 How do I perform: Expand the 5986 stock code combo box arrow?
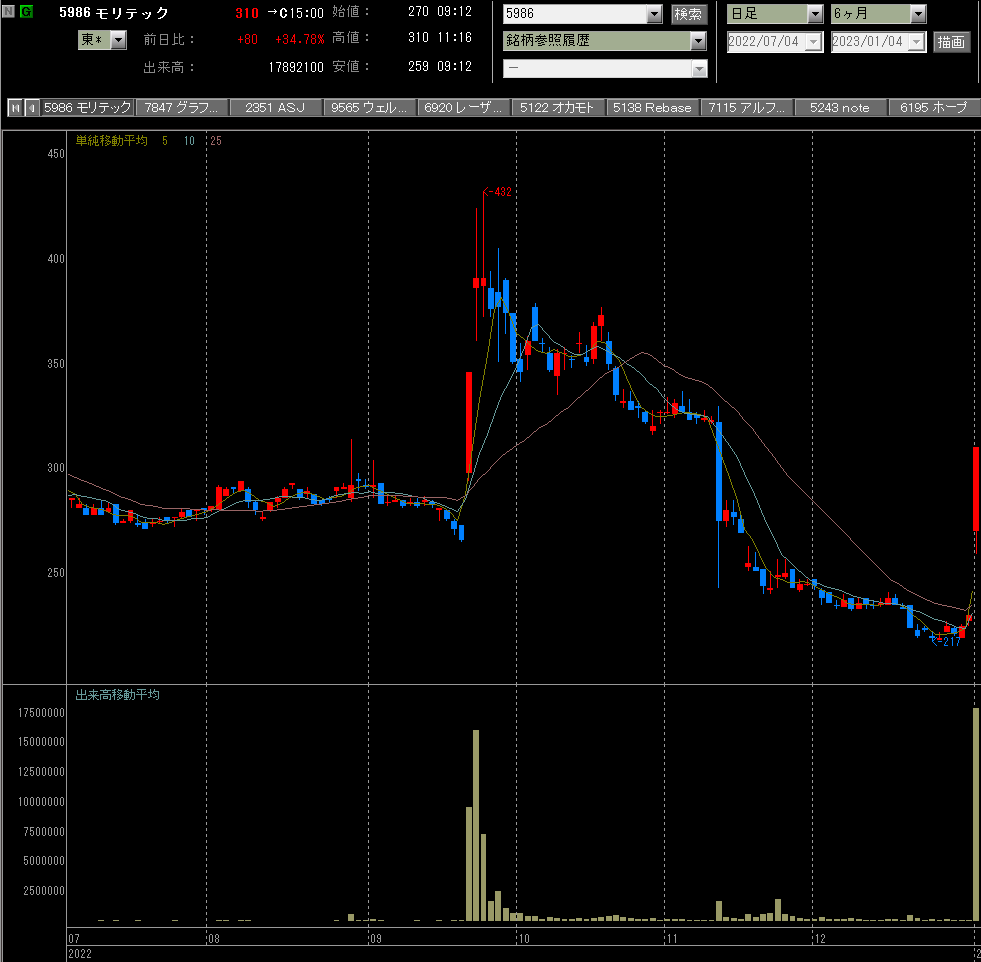[654, 14]
